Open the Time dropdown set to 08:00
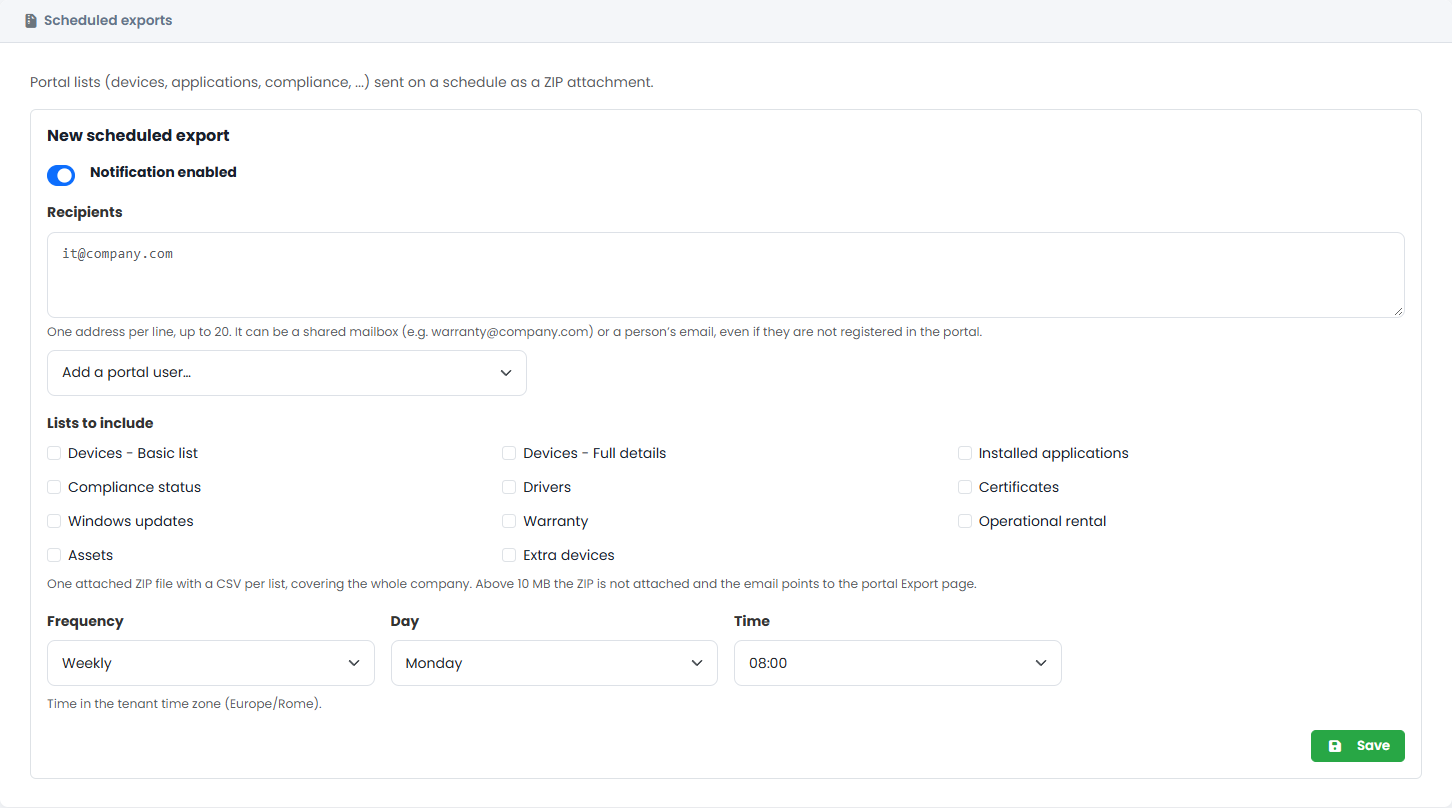The height and width of the screenshot is (808, 1452). [x=898, y=663]
